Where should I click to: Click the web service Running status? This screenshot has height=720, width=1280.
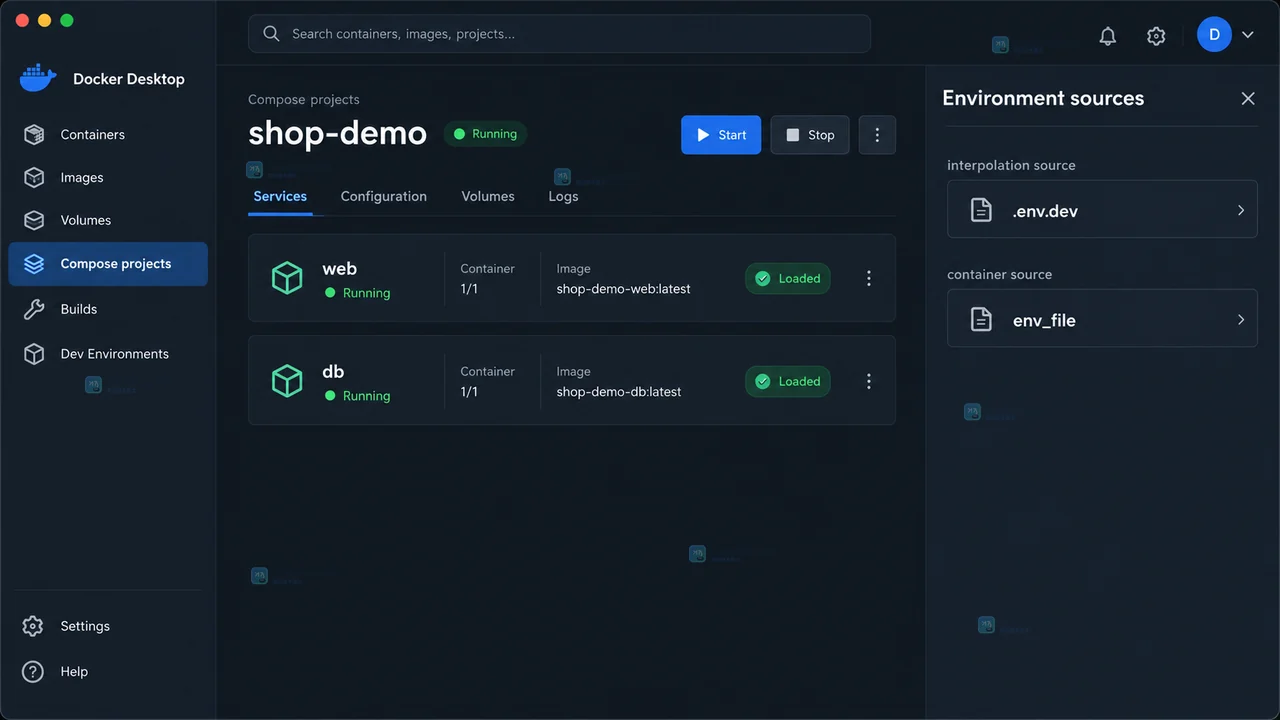(357, 293)
